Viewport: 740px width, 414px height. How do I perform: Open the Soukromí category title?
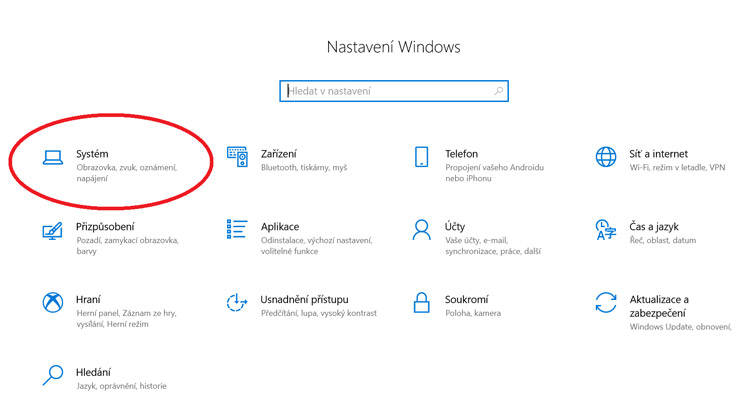pos(467,299)
